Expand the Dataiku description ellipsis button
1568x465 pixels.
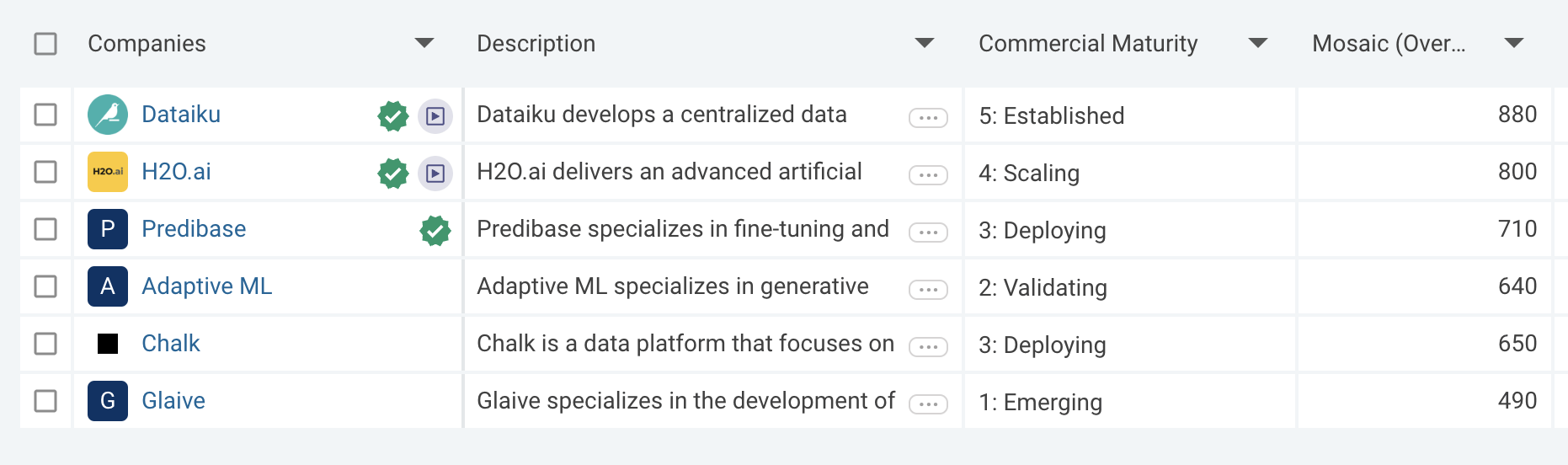pyautogui.click(x=928, y=118)
